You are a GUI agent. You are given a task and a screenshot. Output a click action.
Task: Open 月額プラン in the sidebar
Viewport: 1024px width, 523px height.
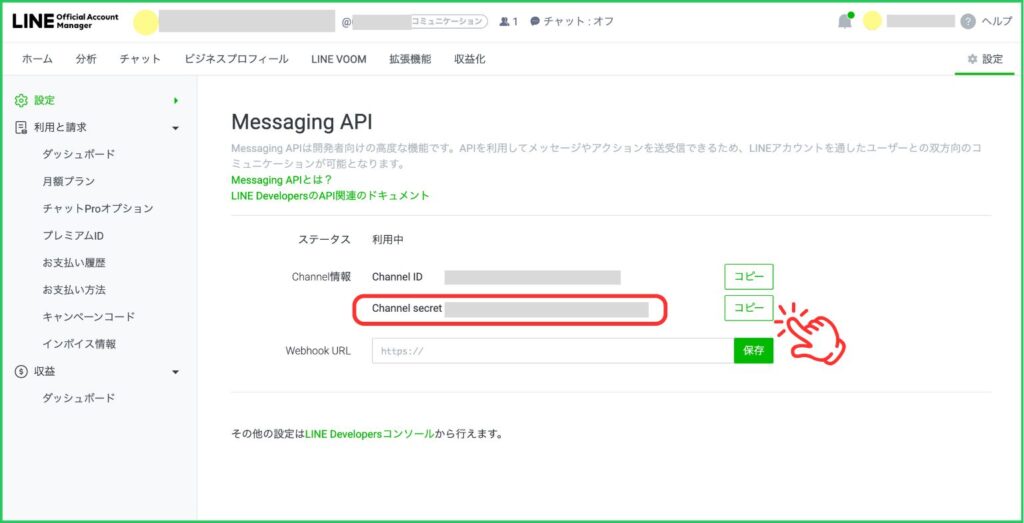(69, 182)
